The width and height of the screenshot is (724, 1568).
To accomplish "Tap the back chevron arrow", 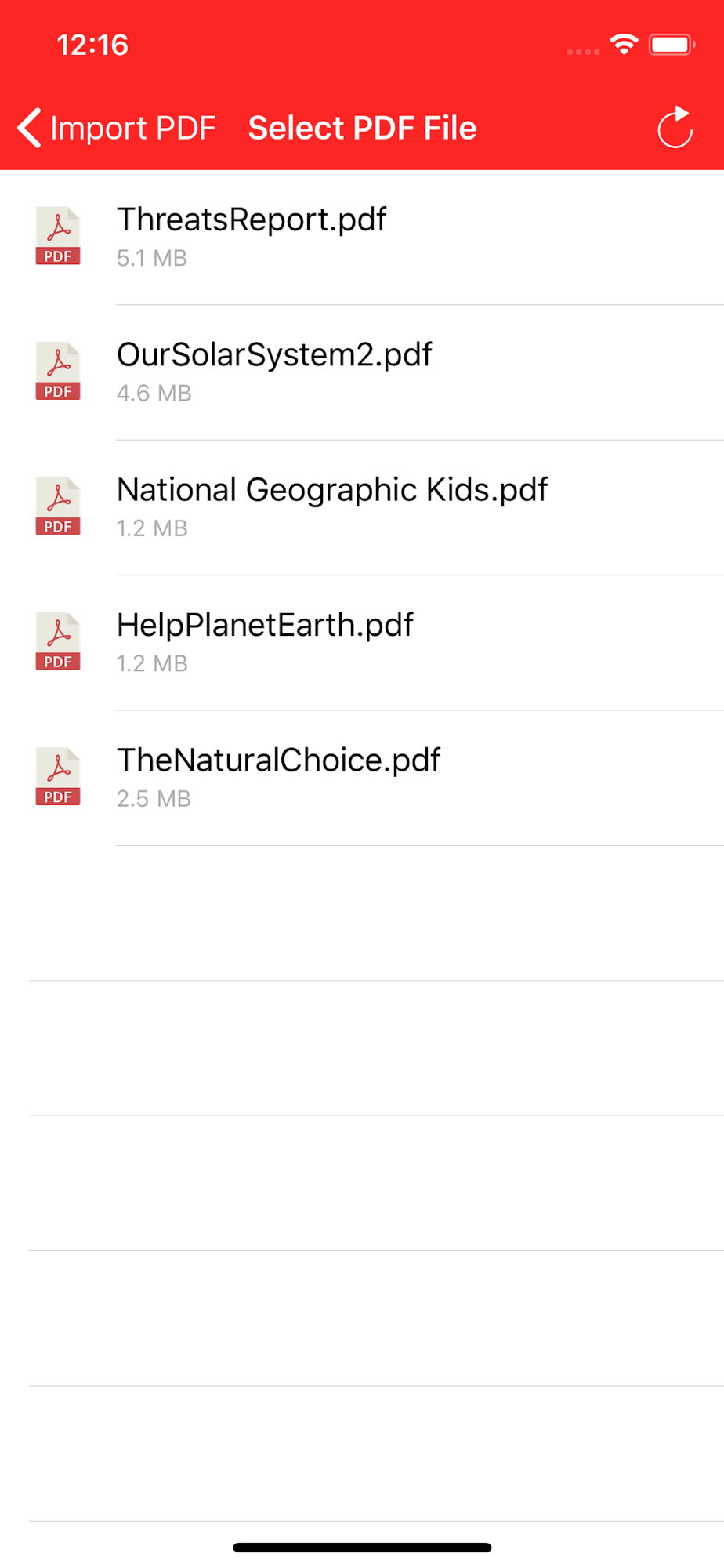I will tap(29, 128).
